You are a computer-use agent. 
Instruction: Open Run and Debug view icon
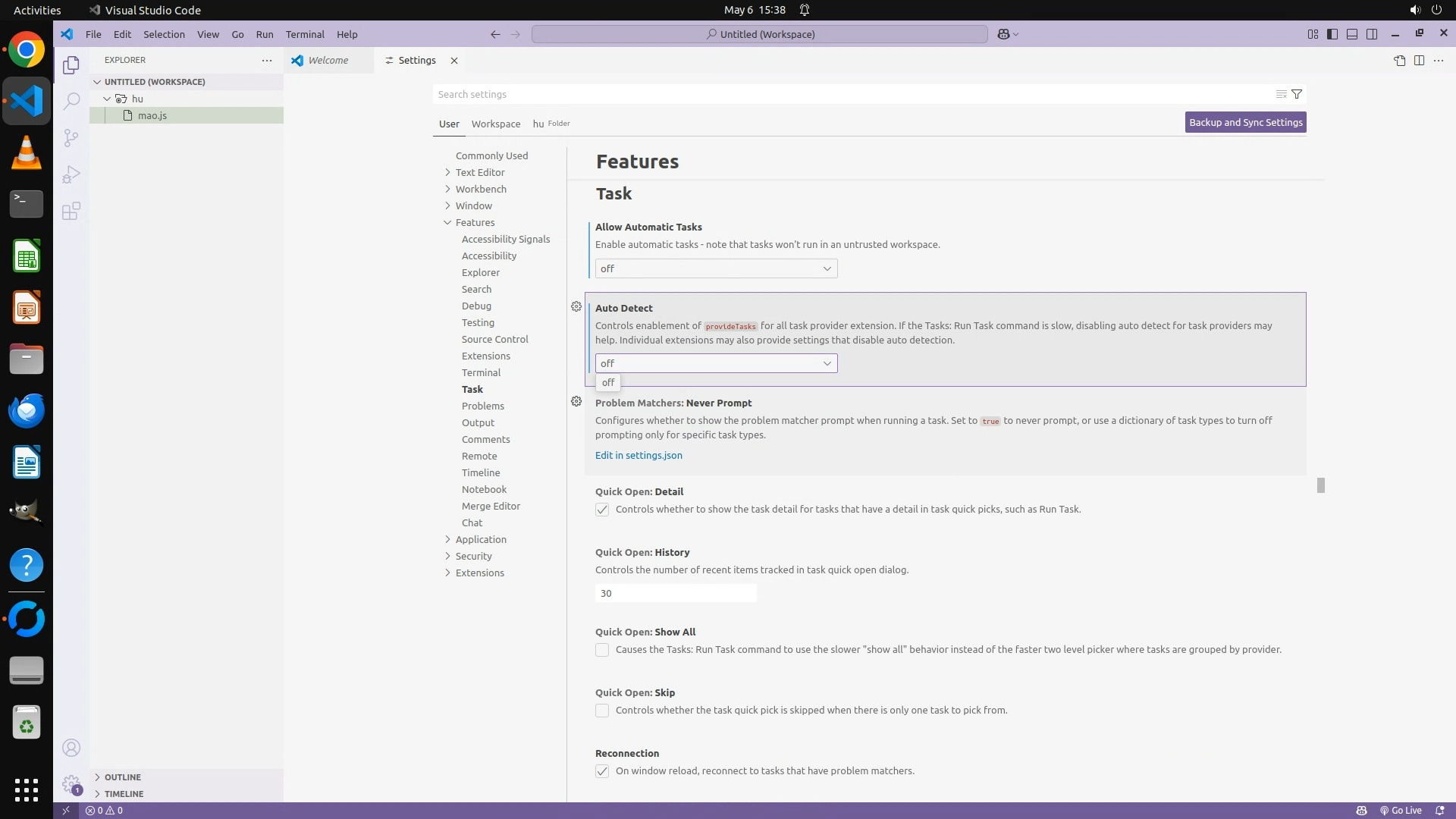71,174
